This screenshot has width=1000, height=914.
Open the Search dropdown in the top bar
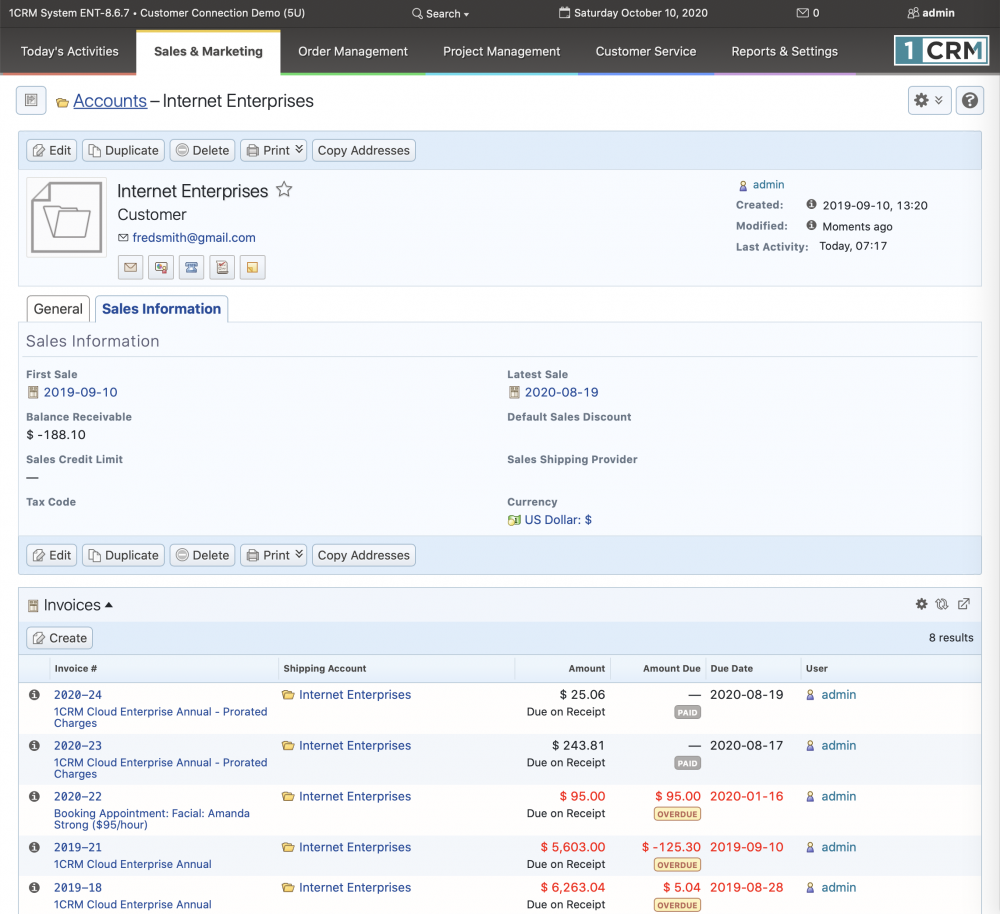(440, 13)
